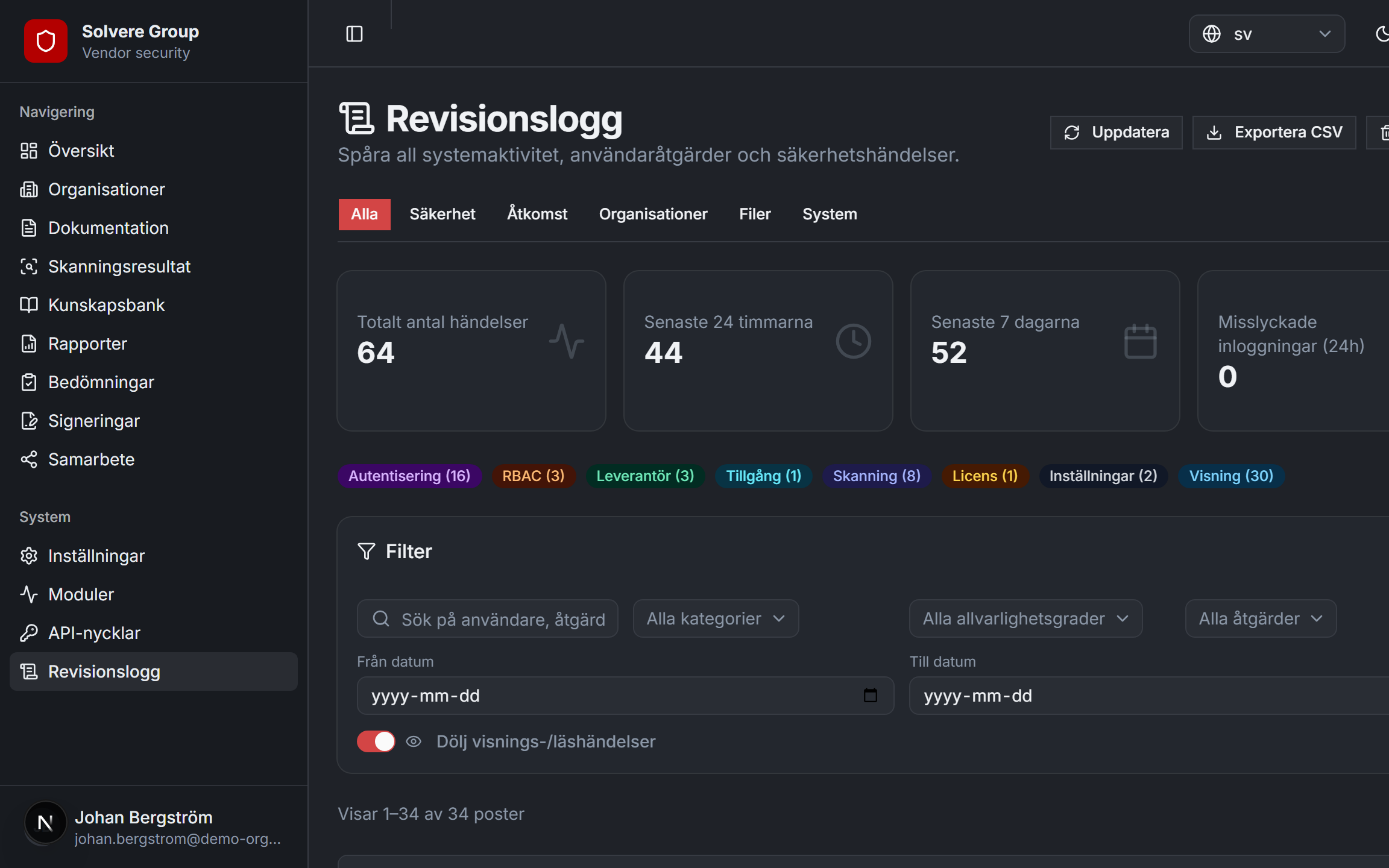This screenshot has height=868, width=1389.
Task: Click the calendar icon in Från datum
Action: pos(870,695)
